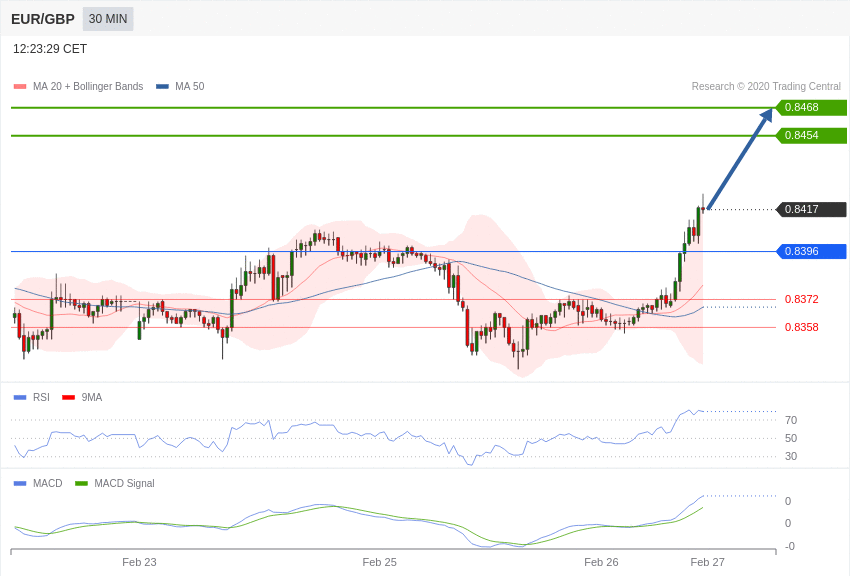
Task: Click the EUR/GBP pair title
Action: pos(43,20)
